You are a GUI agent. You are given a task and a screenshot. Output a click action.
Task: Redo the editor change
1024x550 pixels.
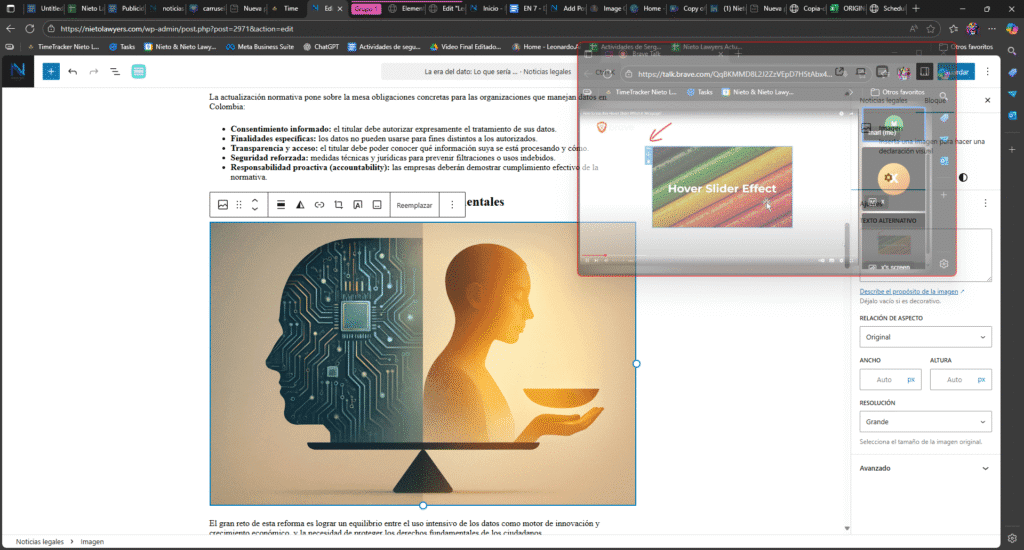(94, 72)
